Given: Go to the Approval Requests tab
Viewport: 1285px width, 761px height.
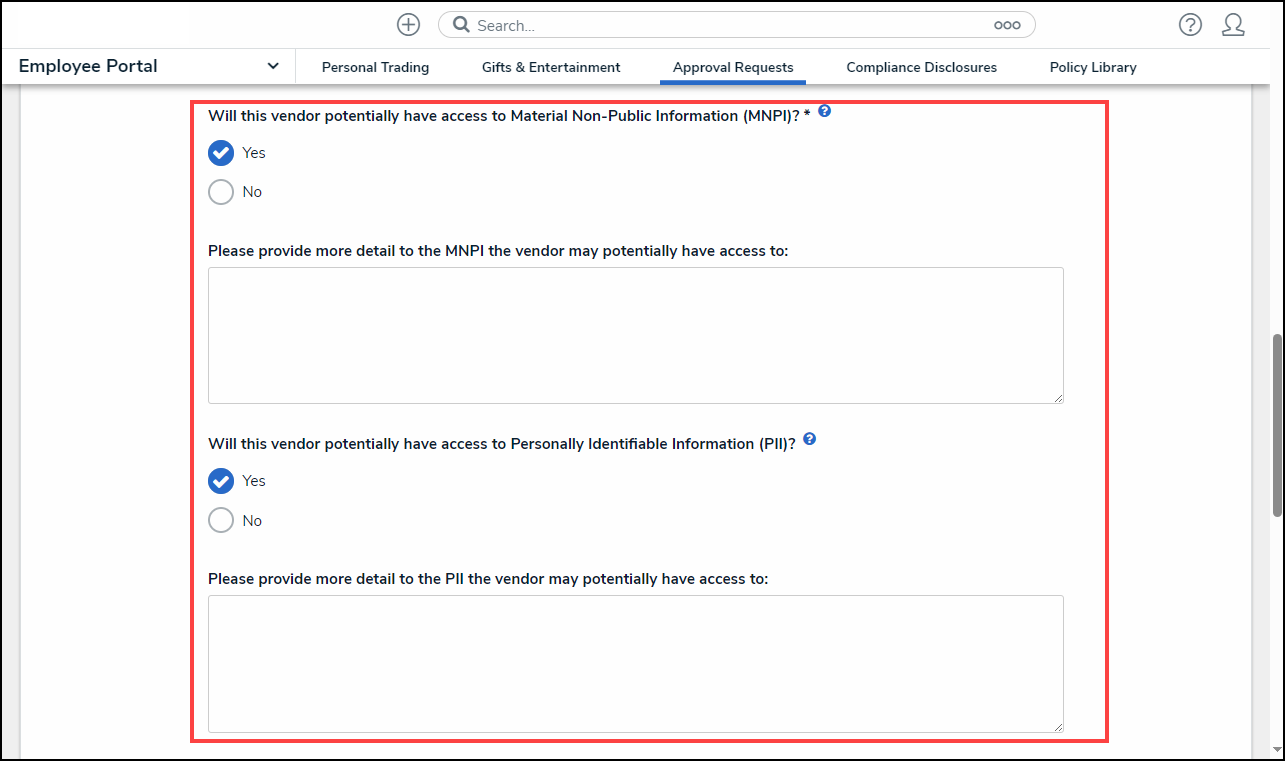Looking at the screenshot, I should (x=733, y=67).
